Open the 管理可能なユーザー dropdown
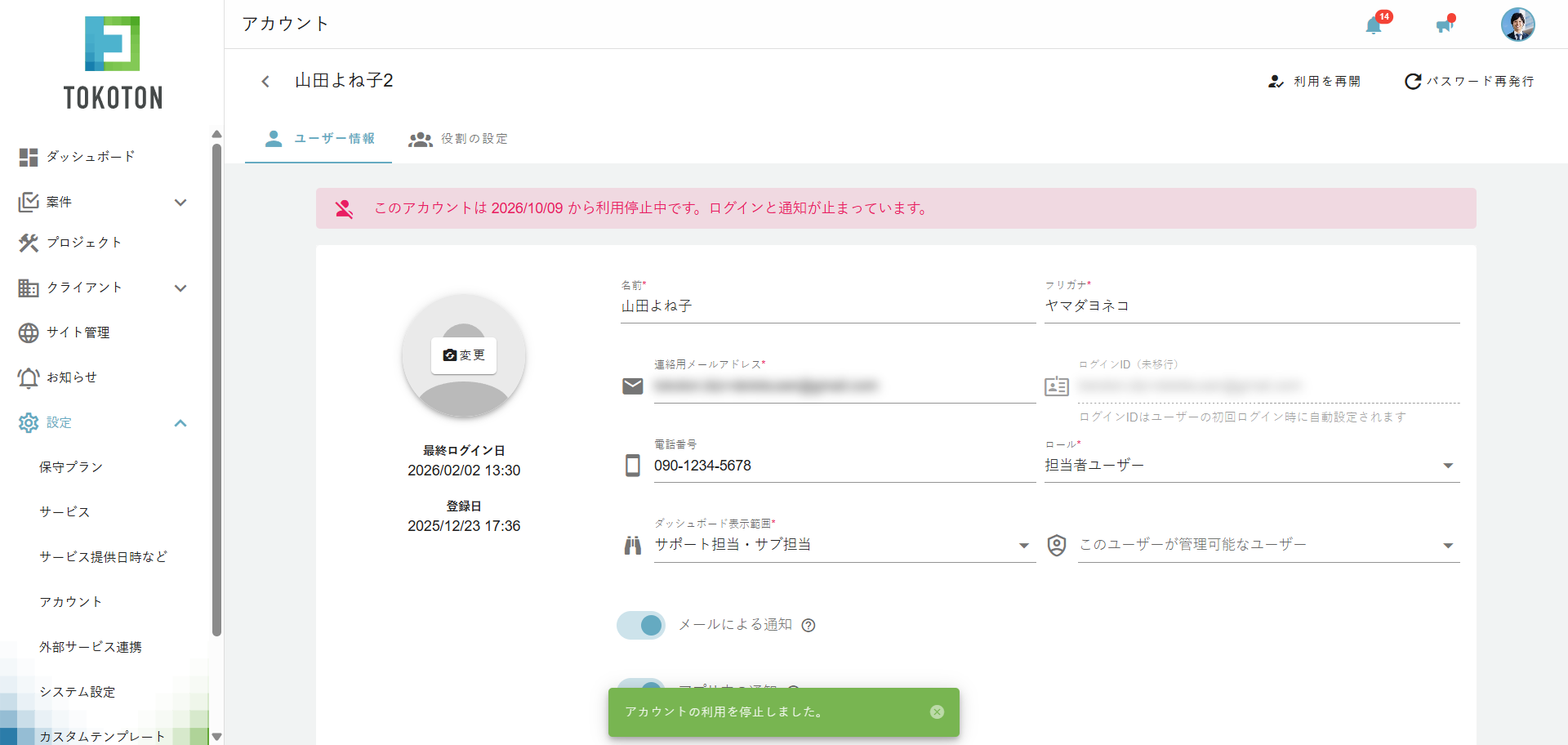1568x745 pixels. pos(1269,545)
